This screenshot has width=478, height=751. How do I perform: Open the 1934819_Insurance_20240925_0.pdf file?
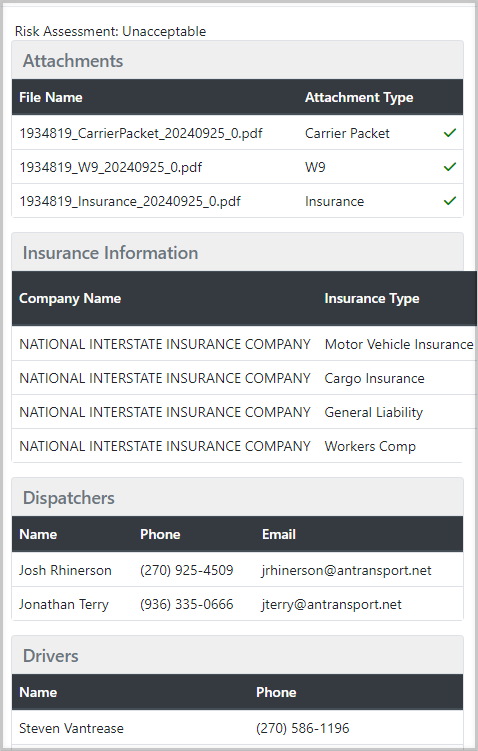[x=130, y=201]
